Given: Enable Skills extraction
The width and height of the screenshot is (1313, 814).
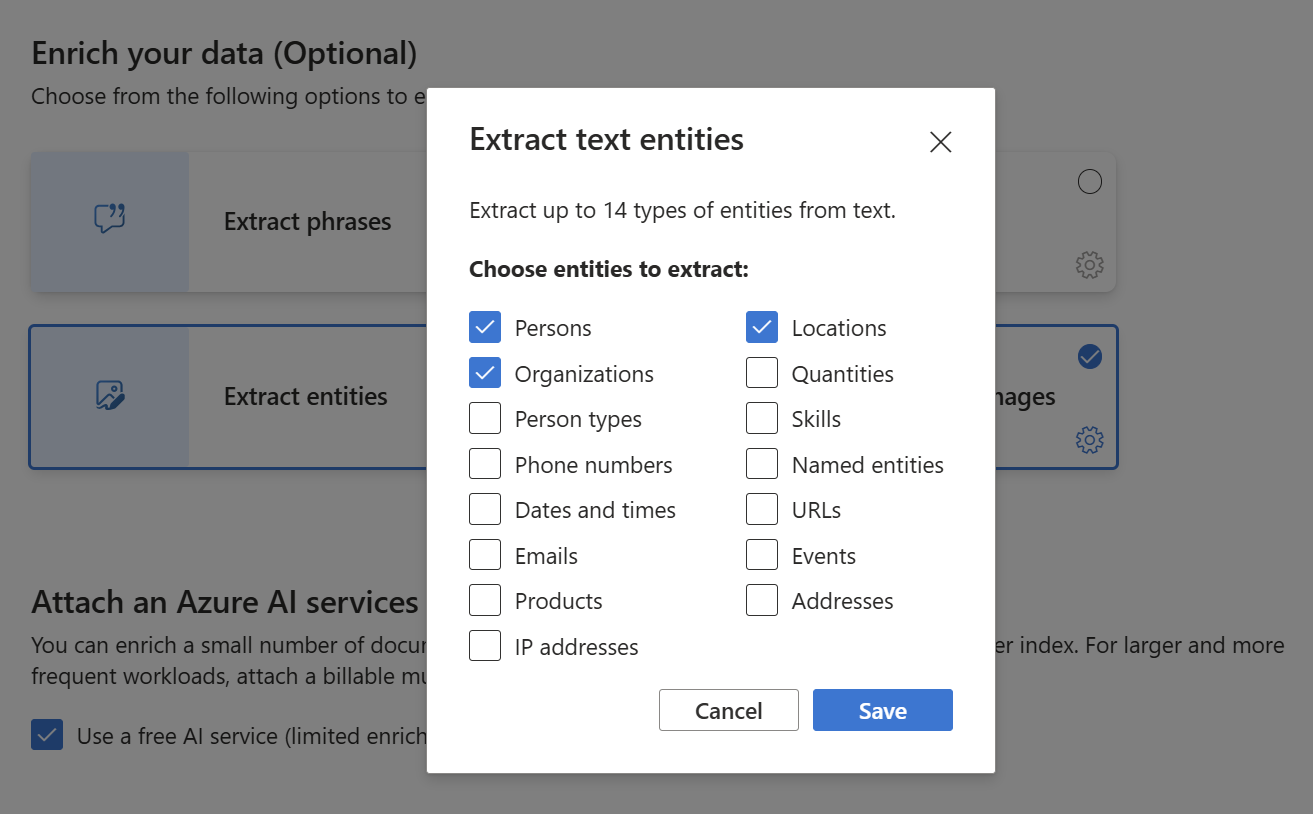Looking at the screenshot, I should [761, 417].
